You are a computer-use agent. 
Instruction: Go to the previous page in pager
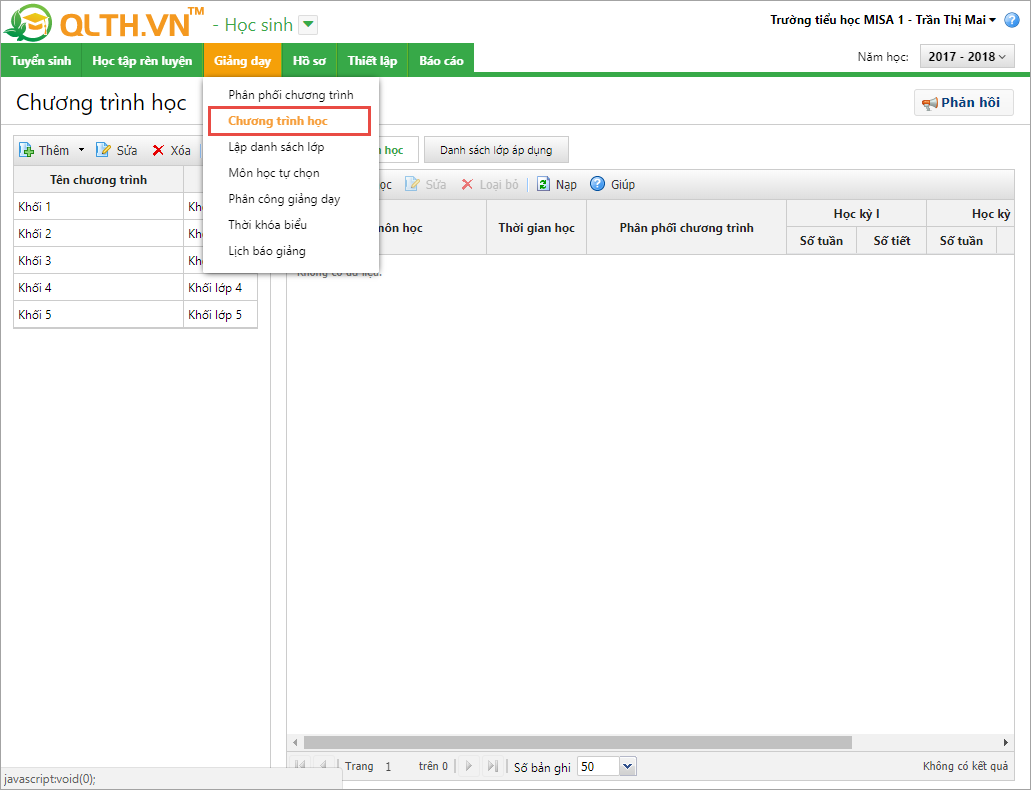324,766
